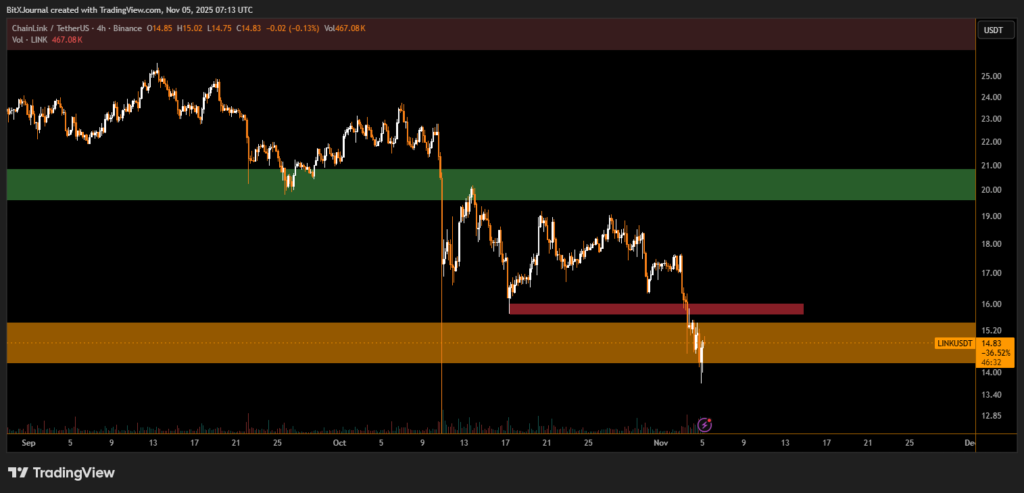Click the Vol · LINK indicator legend
1024x493 pixels.
pos(26,39)
